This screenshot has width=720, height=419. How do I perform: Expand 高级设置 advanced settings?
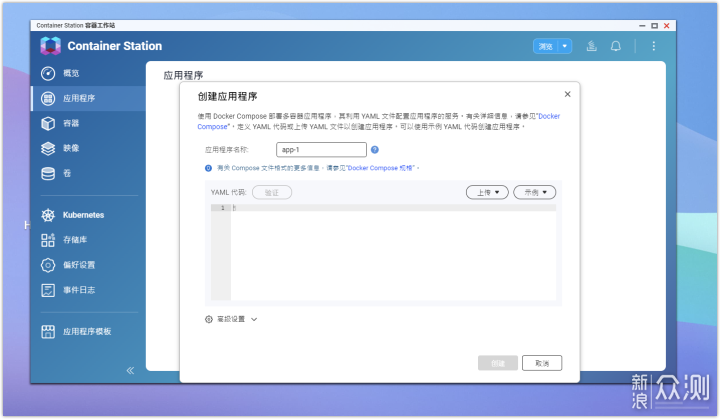coord(231,319)
